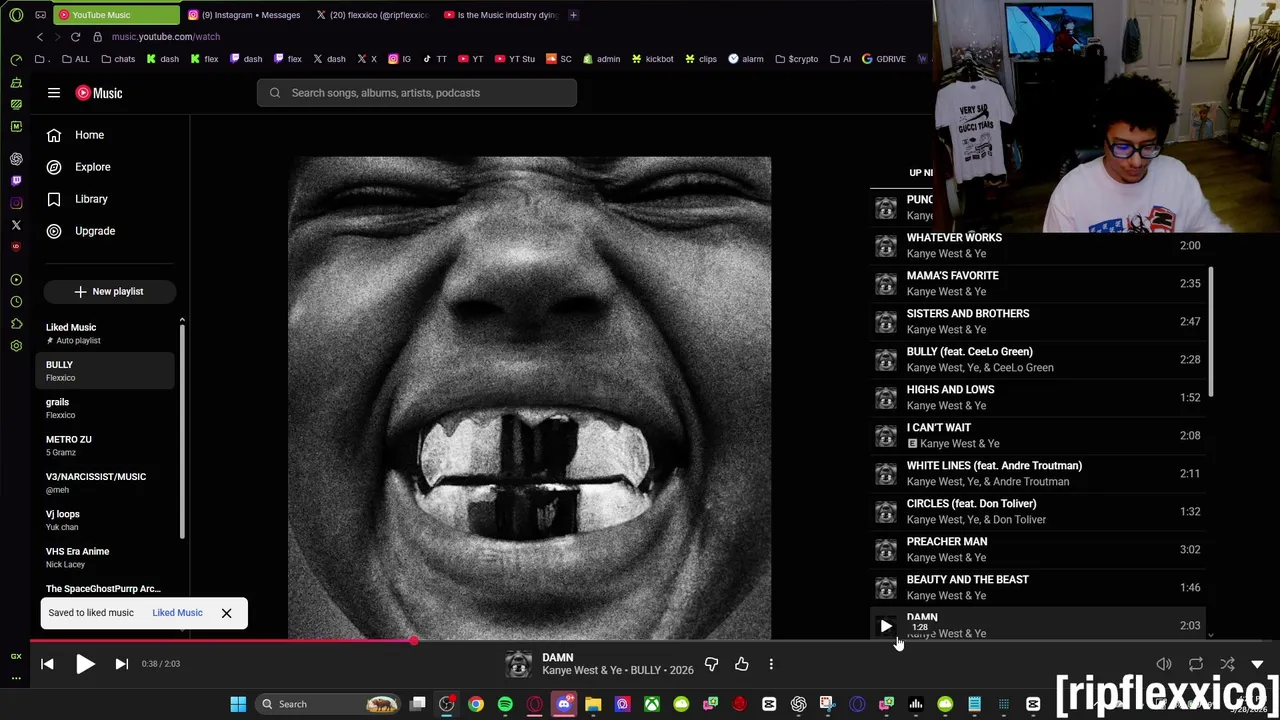1280x720 pixels.
Task: Play WHATEVER WORKS from queue
Action: pyautogui.click(x=1037, y=246)
